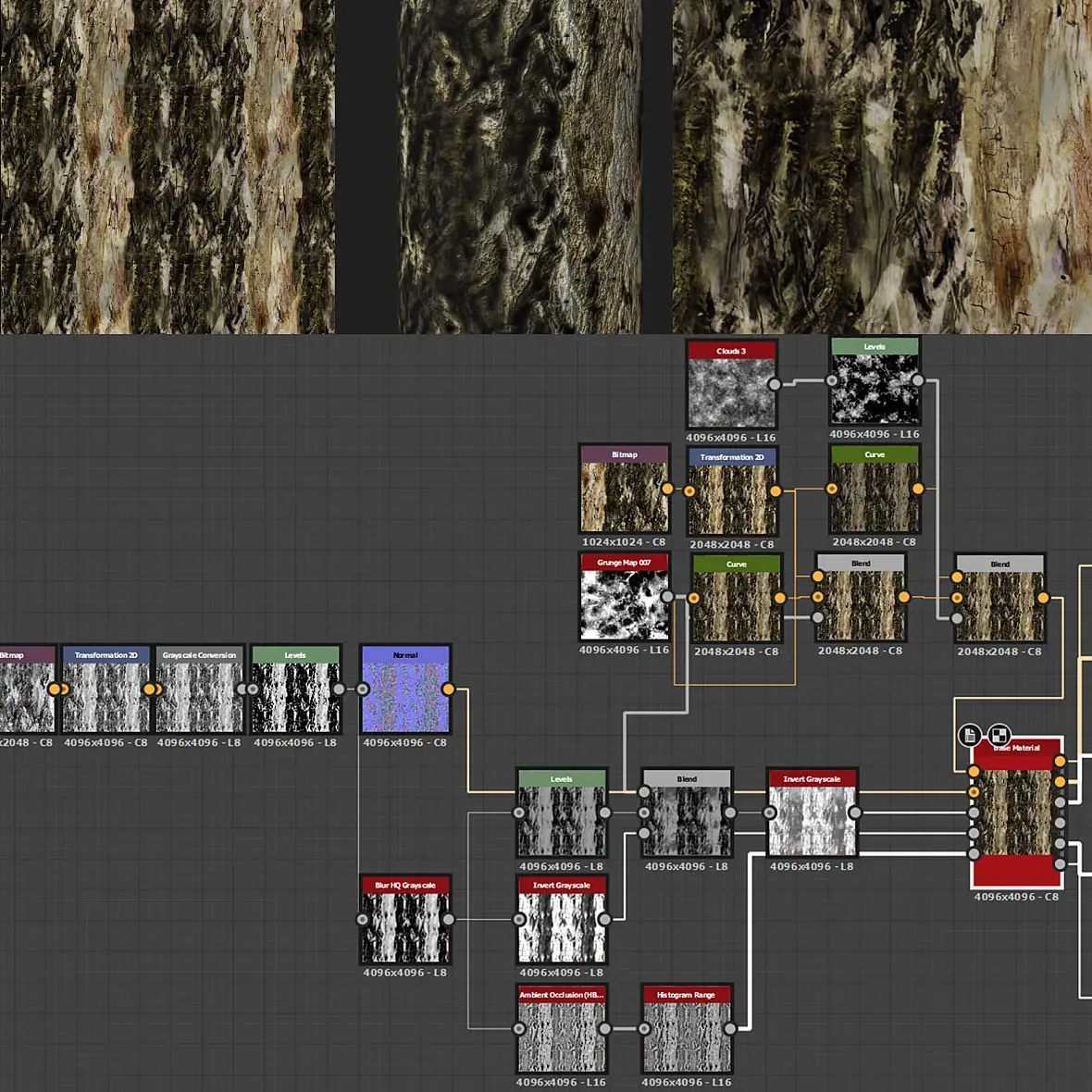The image size is (1092, 1092).
Task: Select the Transformation 2D node sized 2048x2048
Action: pyautogui.click(x=732, y=491)
